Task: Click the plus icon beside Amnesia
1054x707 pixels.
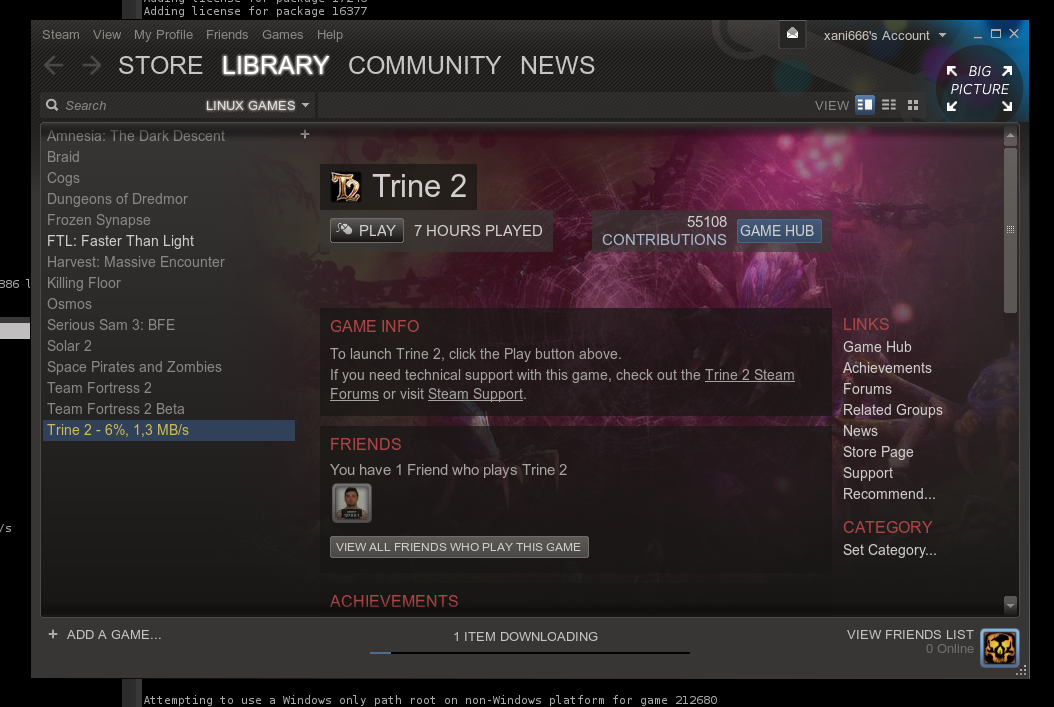Action: pos(305,134)
